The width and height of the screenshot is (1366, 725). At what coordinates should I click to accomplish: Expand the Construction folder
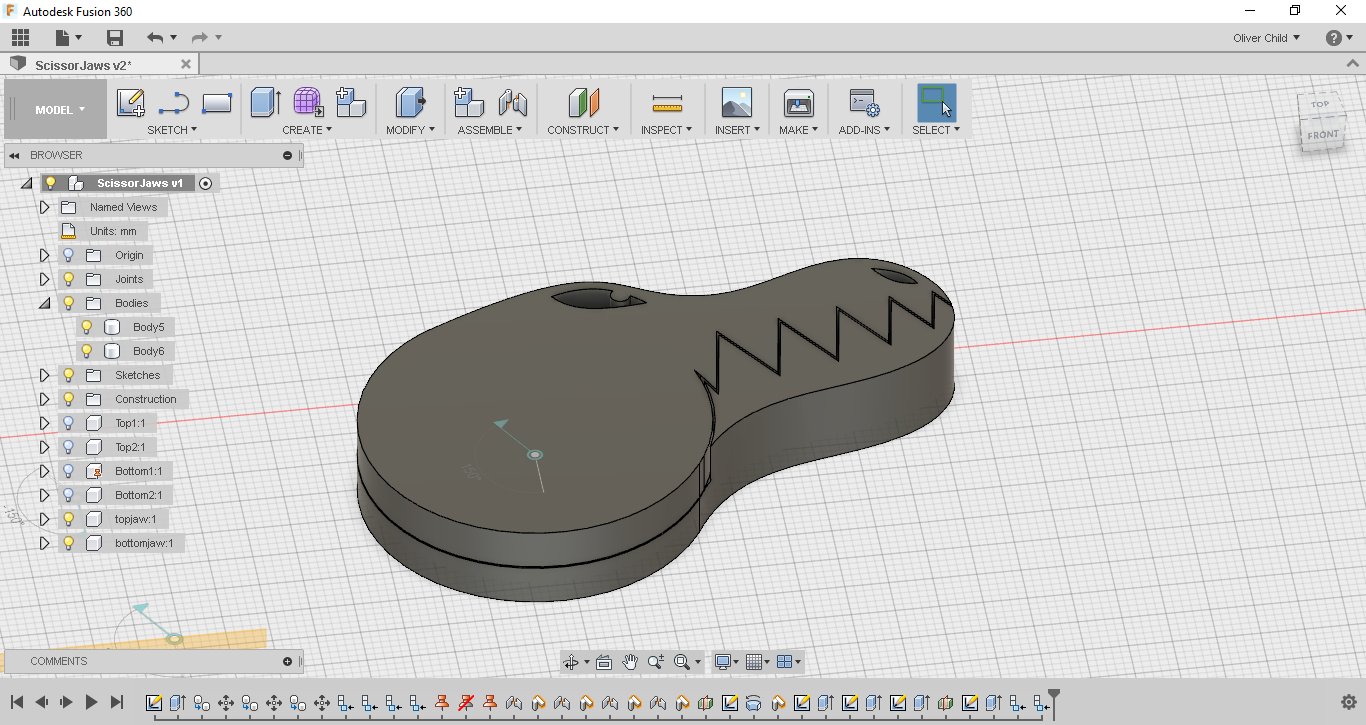tap(44, 399)
